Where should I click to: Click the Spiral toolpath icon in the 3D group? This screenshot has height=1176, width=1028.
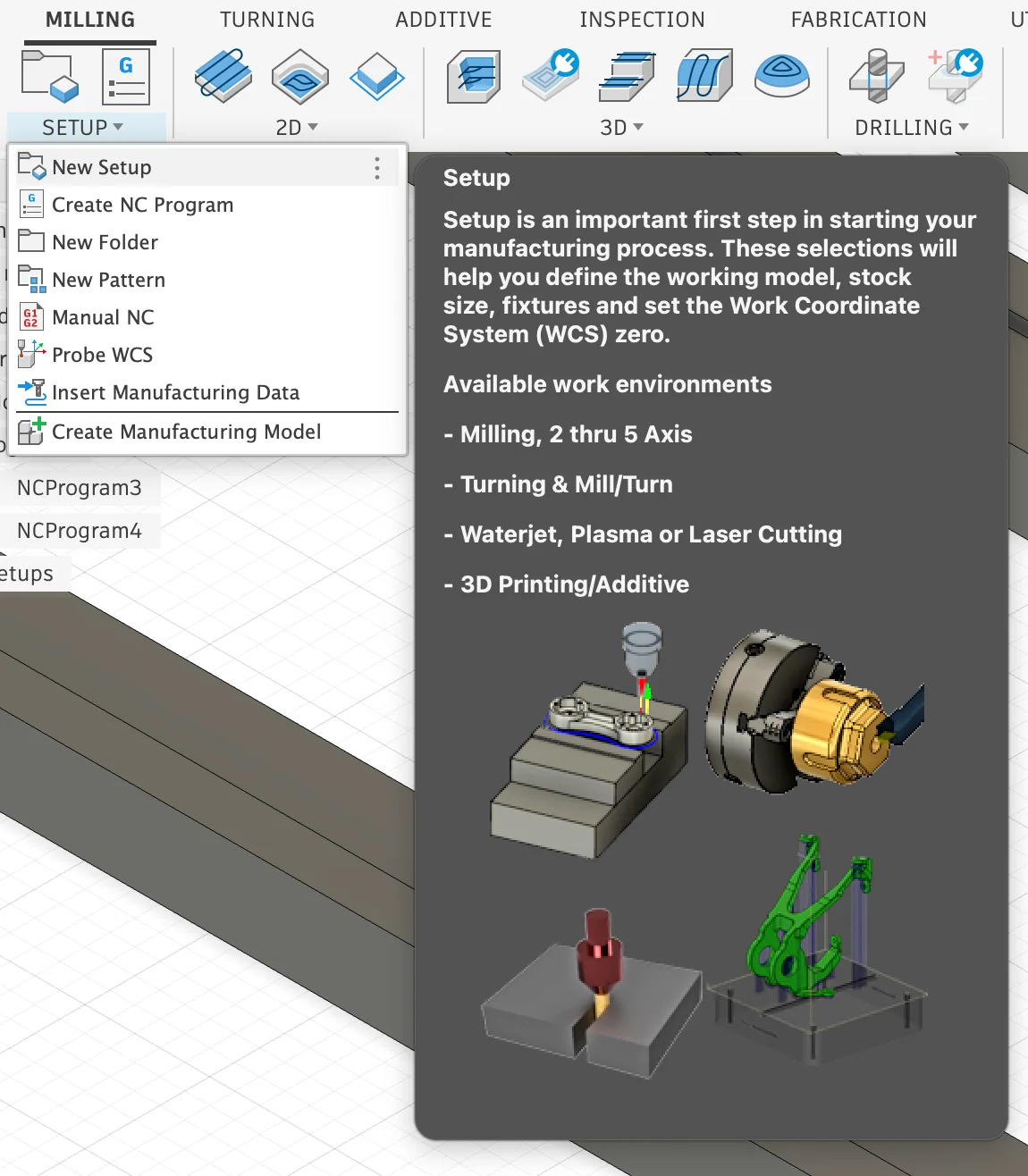(782, 76)
